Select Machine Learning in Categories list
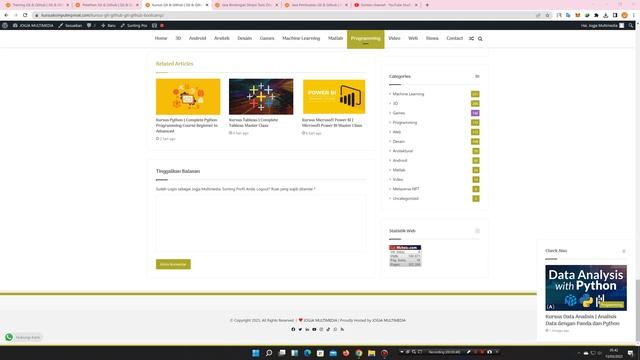Screen dimensions: 640x360 (408, 94)
